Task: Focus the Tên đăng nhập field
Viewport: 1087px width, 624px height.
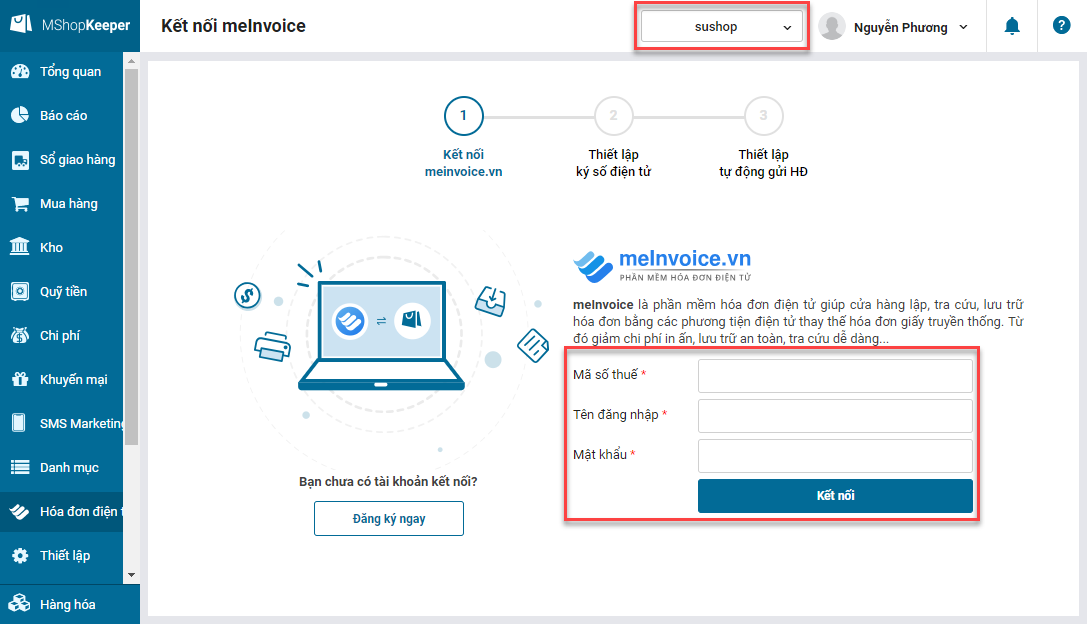Action: click(x=835, y=416)
